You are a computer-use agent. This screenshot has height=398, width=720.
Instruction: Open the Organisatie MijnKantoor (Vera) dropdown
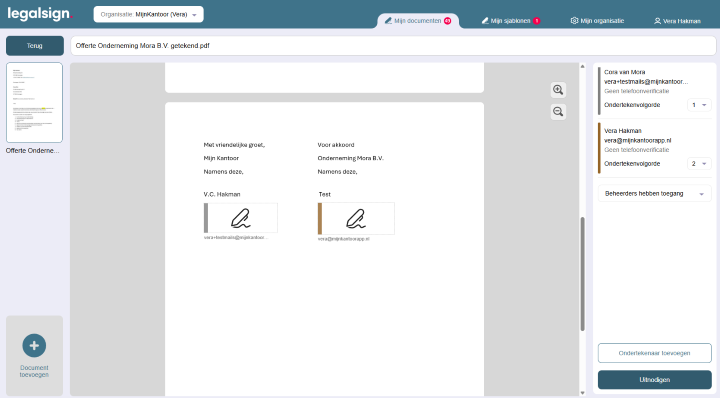pyautogui.click(x=148, y=14)
